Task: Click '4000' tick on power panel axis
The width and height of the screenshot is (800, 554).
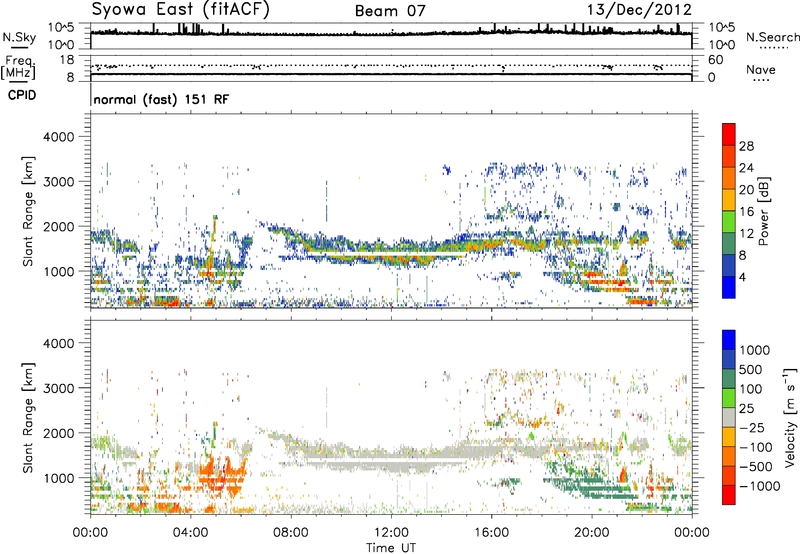Action: coord(58,137)
